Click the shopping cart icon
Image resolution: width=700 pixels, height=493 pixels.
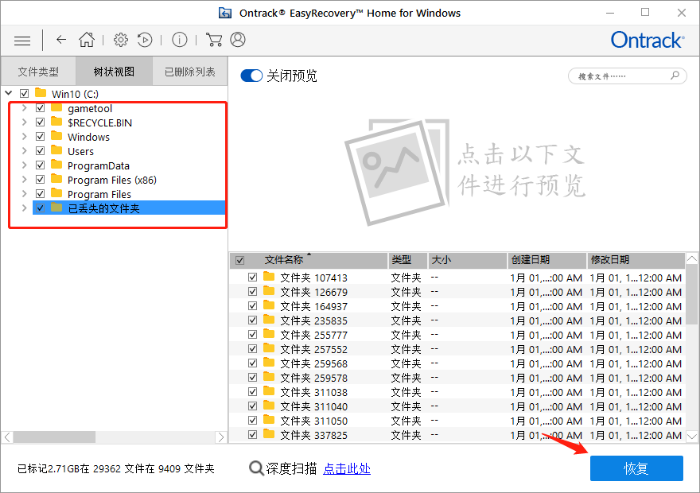(214, 40)
